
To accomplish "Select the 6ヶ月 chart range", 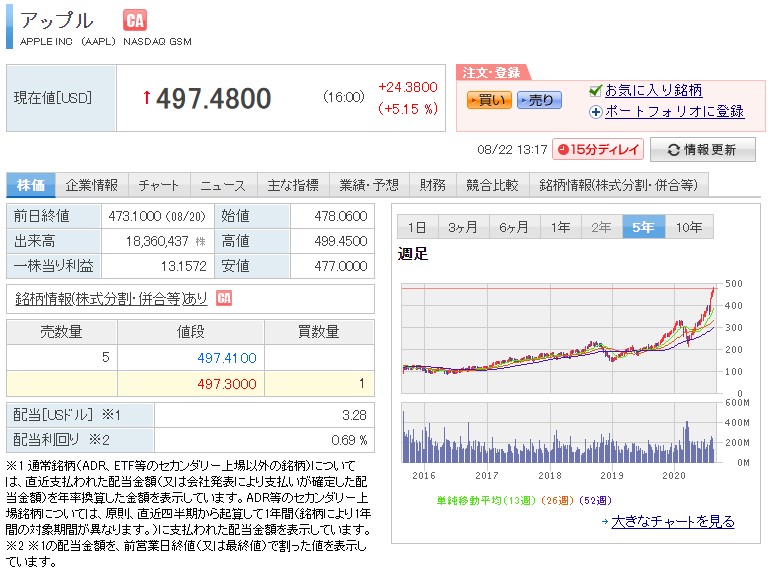I will [514, 227].
